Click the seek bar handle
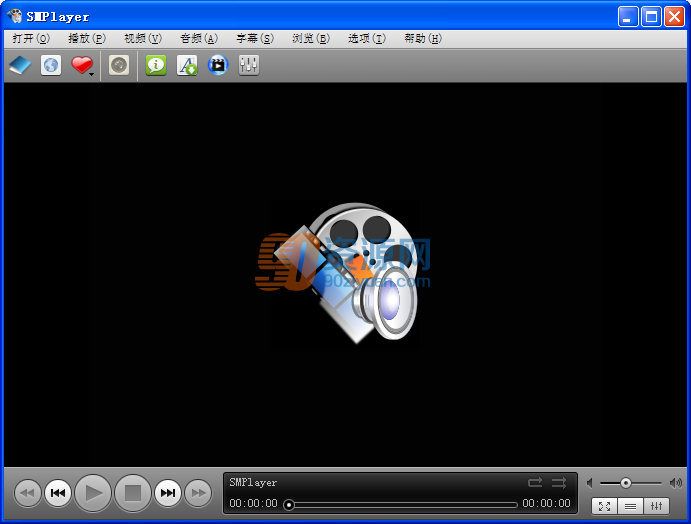 tap(289, 505)
